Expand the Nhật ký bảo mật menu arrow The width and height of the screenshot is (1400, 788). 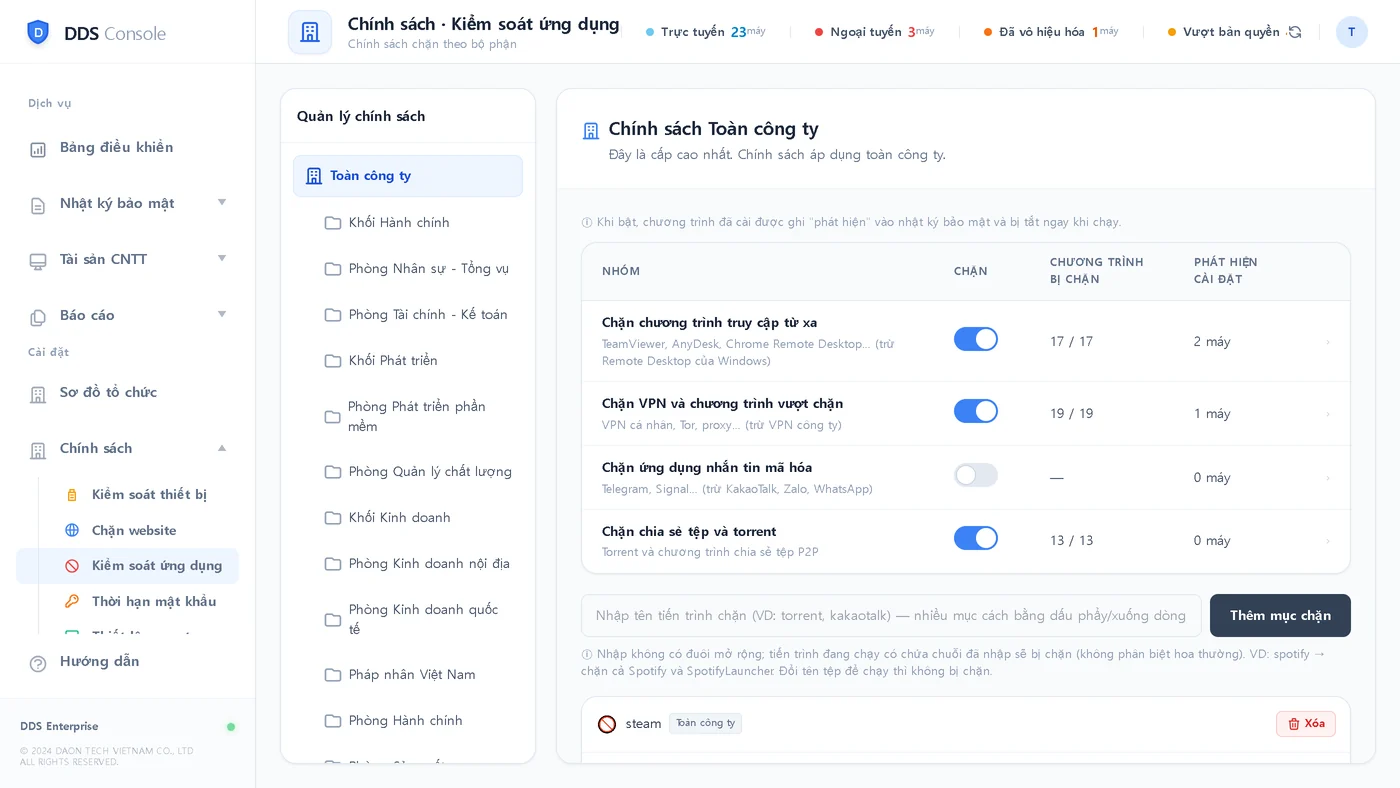coord(222,202)
